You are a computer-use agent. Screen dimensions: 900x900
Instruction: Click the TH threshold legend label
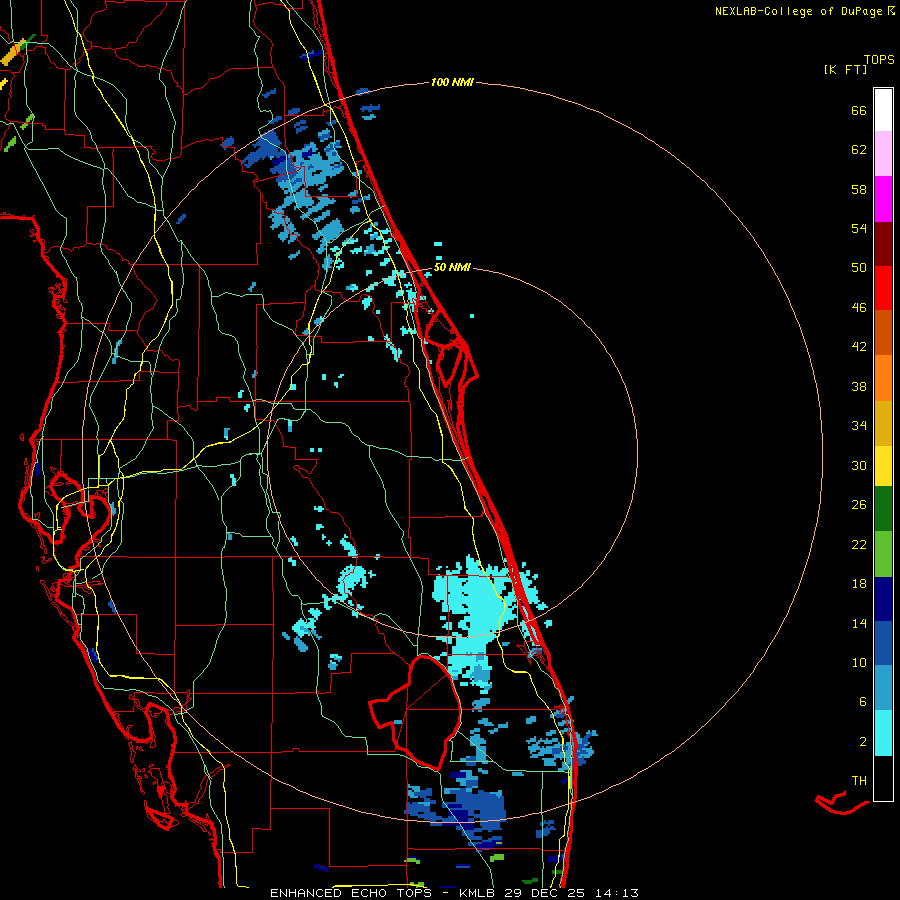coord(859,781)
